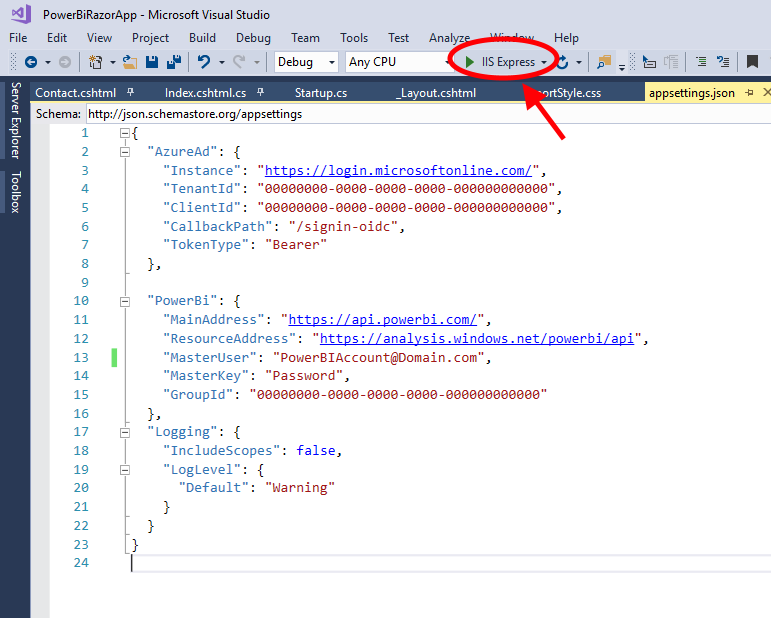Click the Navigate Forward arrow icon

coord(65,62)
